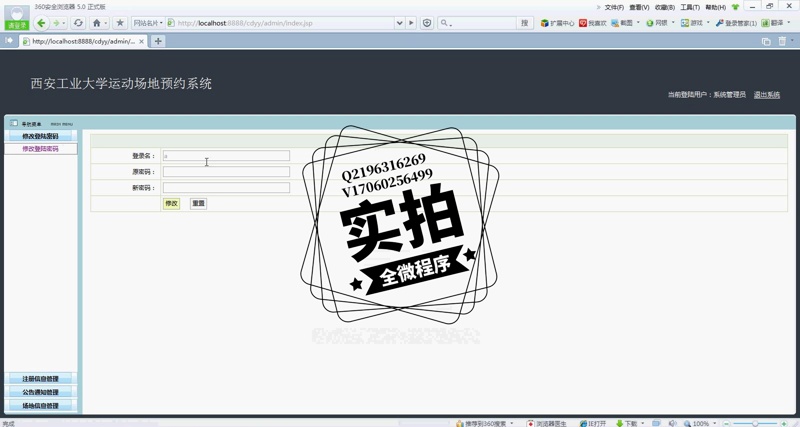Open the 扩展中心 extension center
This screenshot has height=427, width=800.
pyautogui.click(x=557, y=23)
